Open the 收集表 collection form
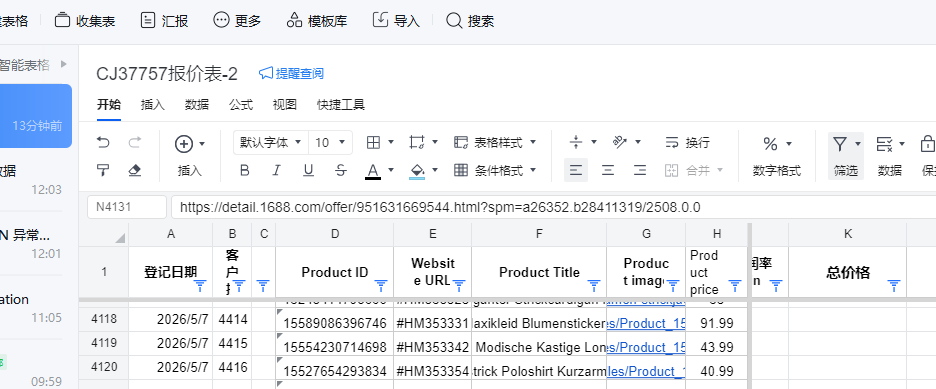 85,21
